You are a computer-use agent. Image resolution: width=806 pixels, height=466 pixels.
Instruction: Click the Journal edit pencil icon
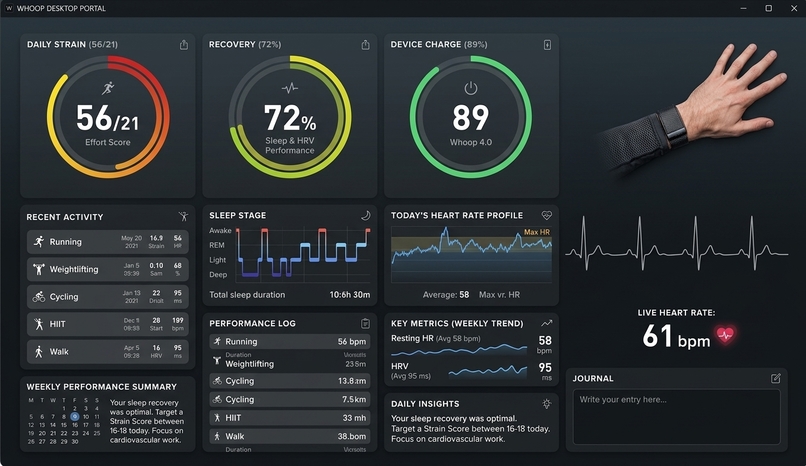[x=776, y=378]
